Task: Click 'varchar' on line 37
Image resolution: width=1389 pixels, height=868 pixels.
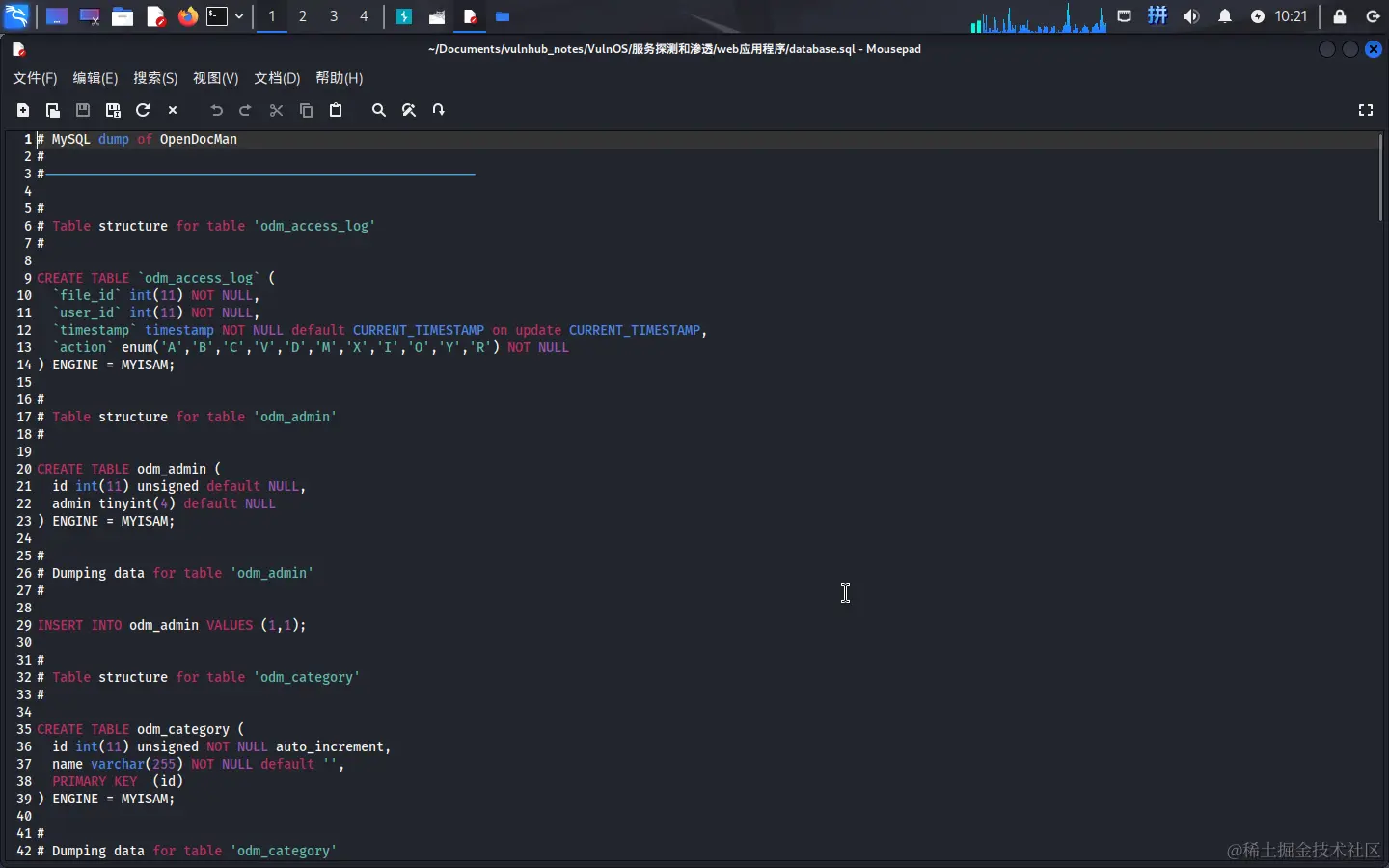Action: tap(118, 764)
